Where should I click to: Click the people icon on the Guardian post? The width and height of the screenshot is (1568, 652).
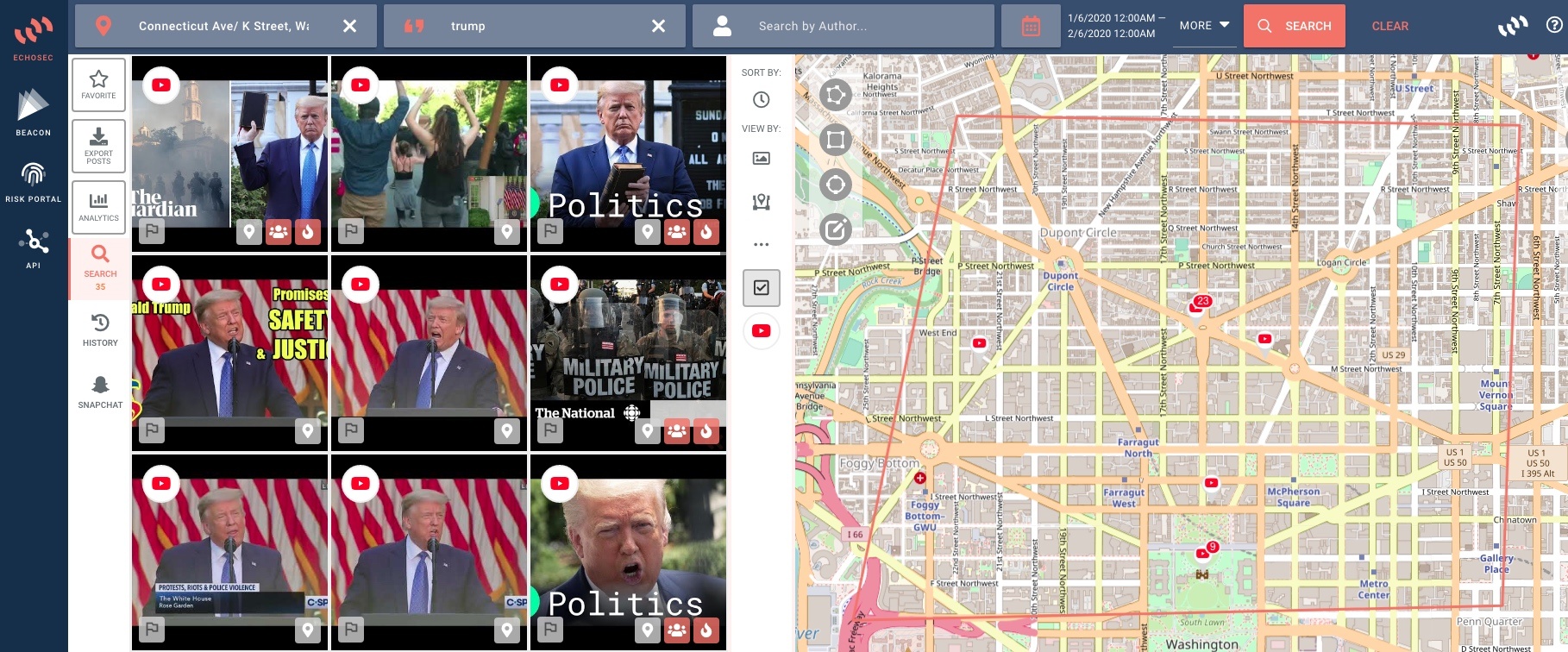click(x=279, y=232)
